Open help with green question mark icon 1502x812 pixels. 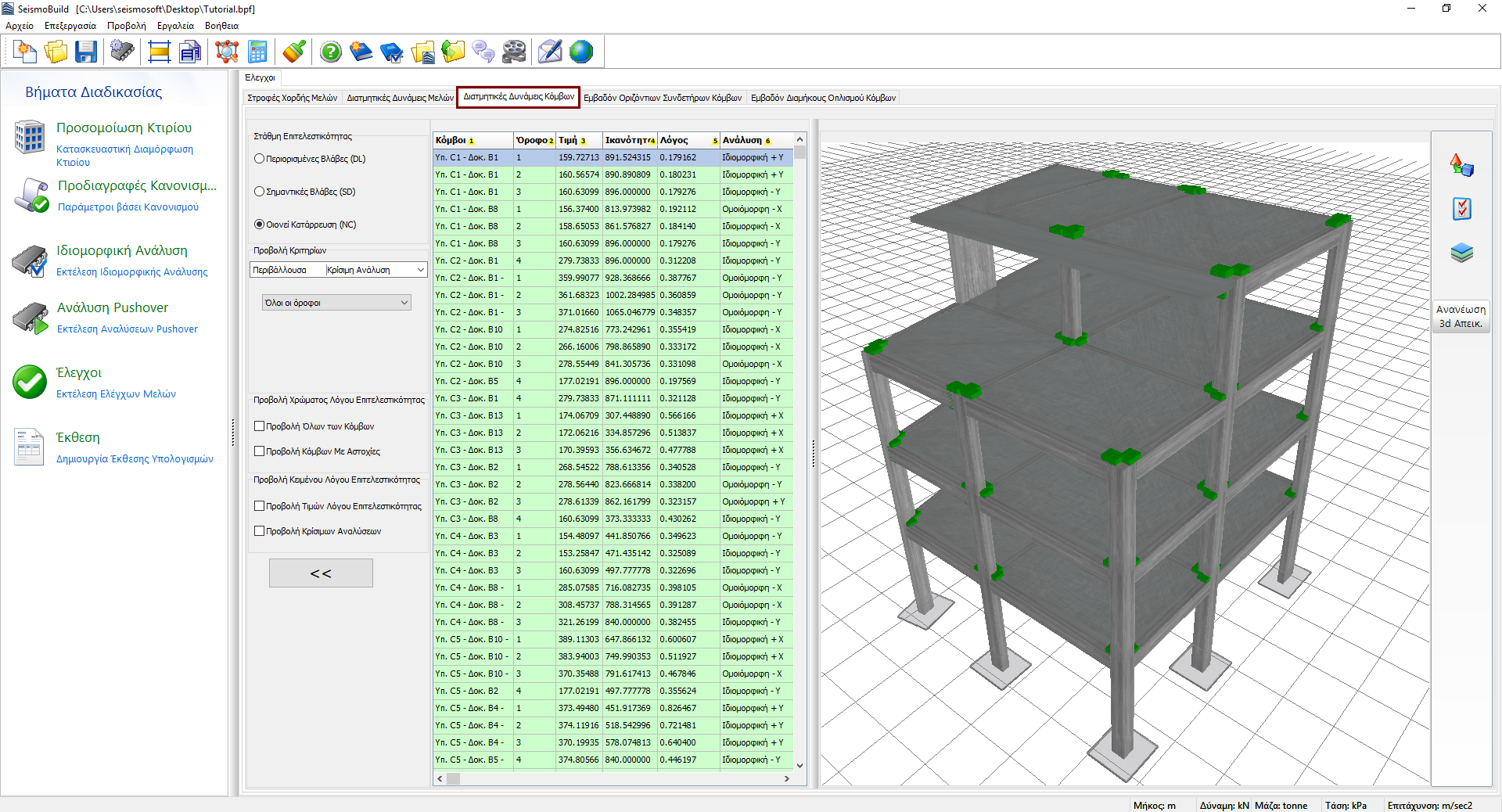(331, 52)
